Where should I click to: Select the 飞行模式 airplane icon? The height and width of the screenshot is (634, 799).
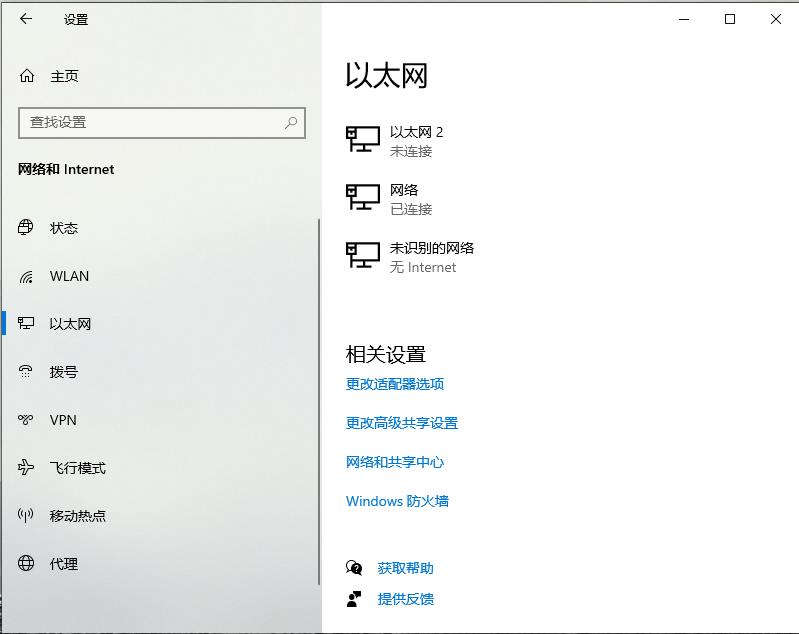[x=25, y=467]
